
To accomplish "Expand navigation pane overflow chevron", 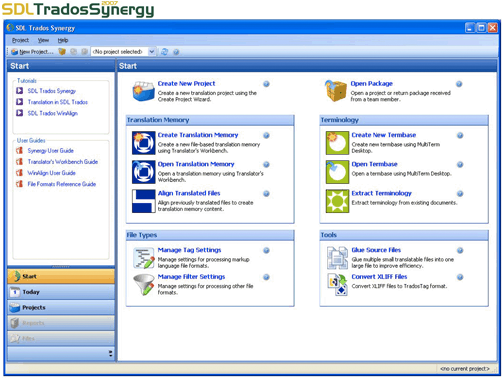I will [111, 354].
